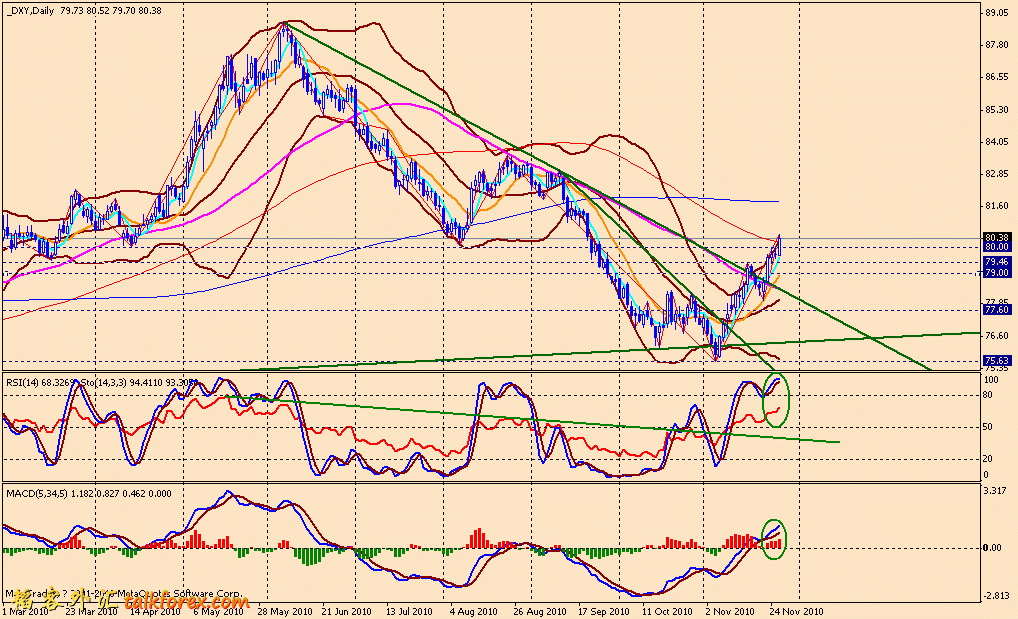Click the 21 Jun 2010 date label

(347, 612)
